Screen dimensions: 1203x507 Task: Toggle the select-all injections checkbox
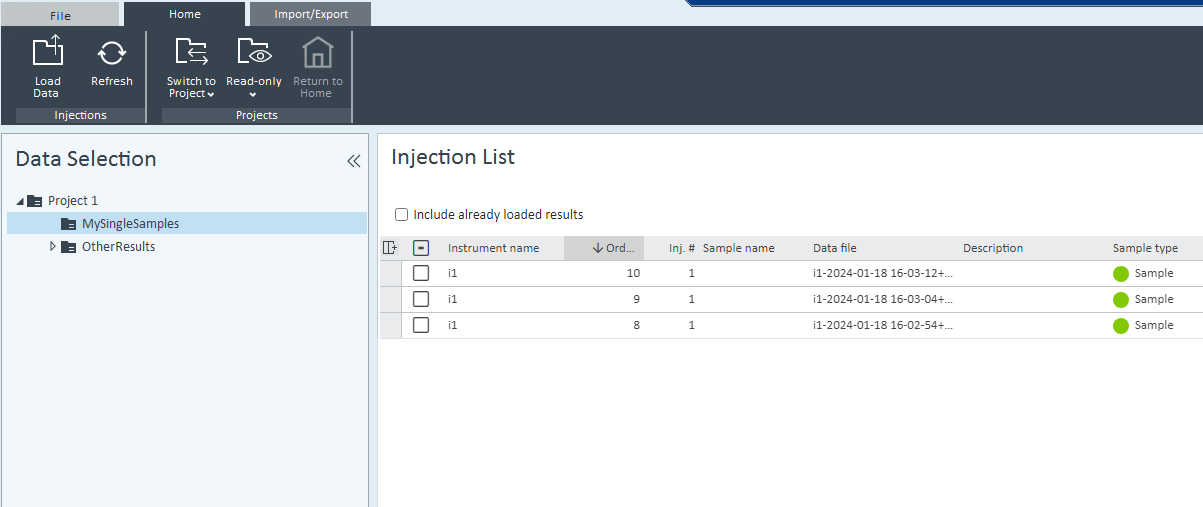tap(421, 248)
